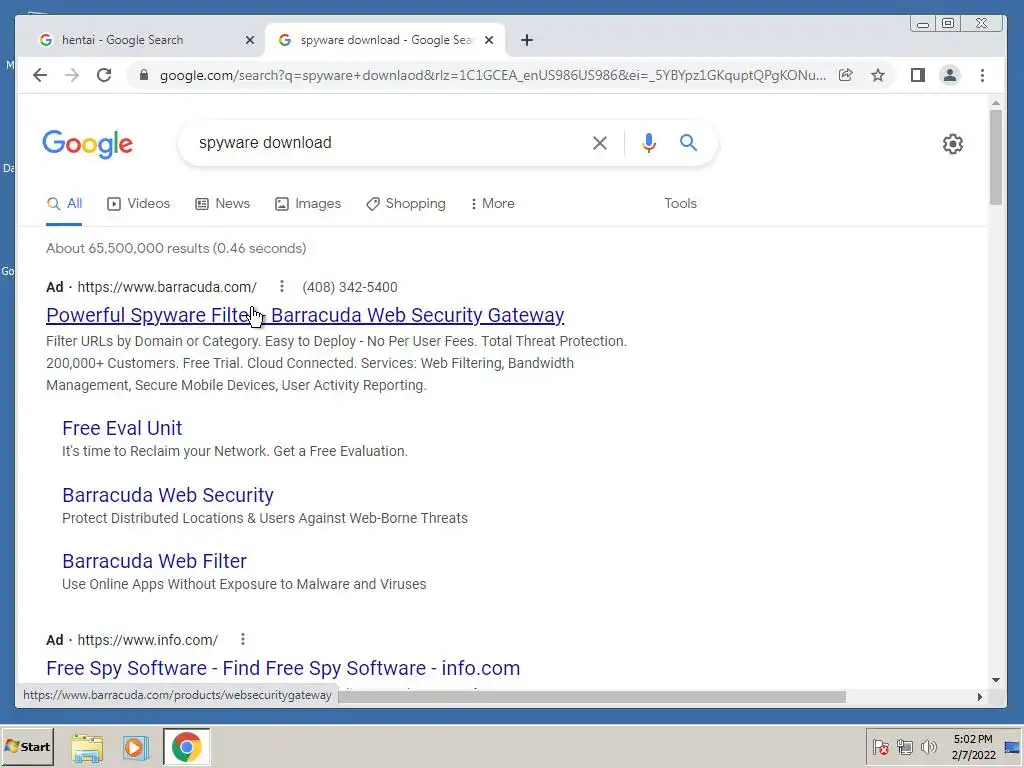
Task: Click the blue magnifier search button
Action: [688, 142]
